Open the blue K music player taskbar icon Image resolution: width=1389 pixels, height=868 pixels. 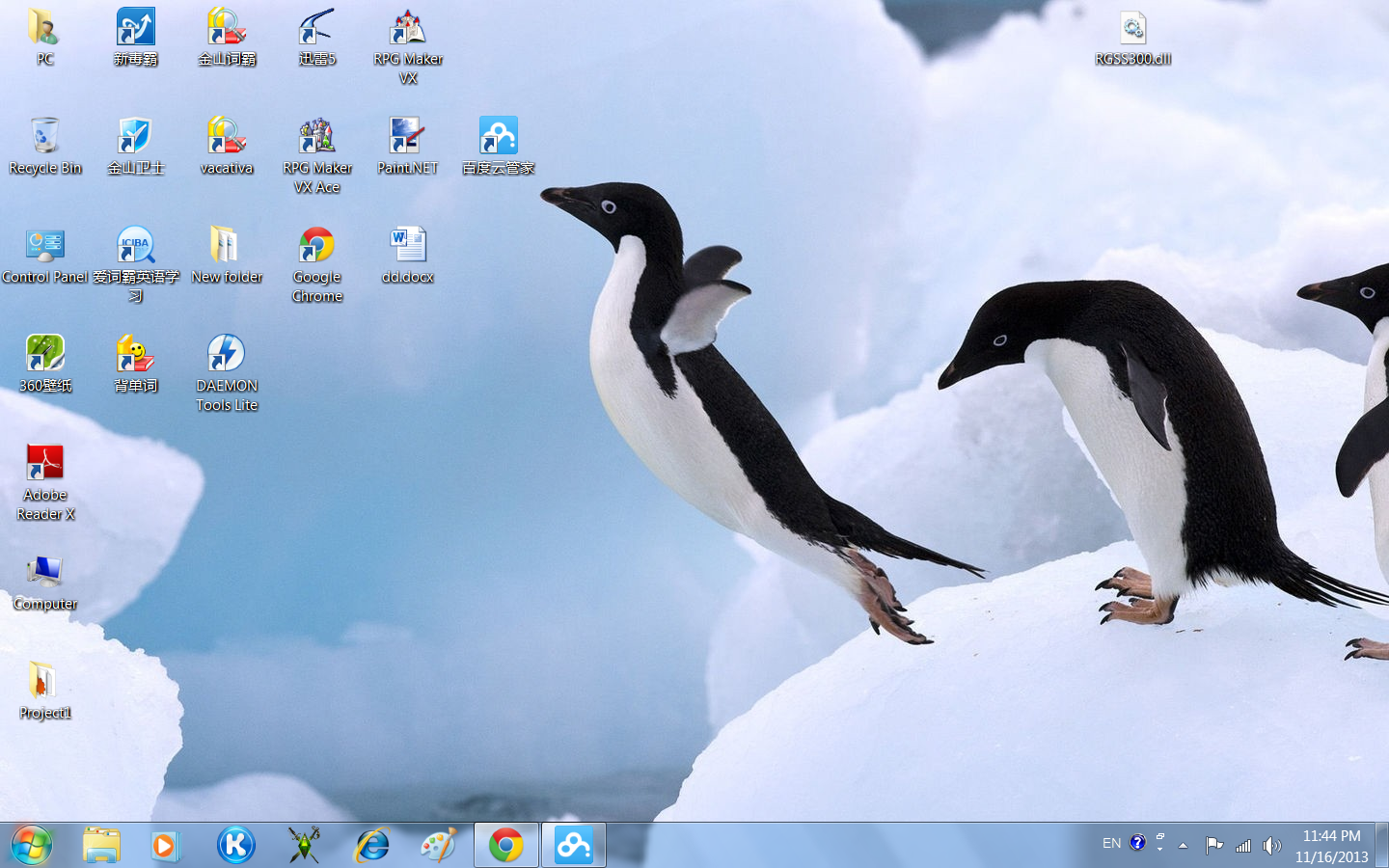(x=235, y=845)
